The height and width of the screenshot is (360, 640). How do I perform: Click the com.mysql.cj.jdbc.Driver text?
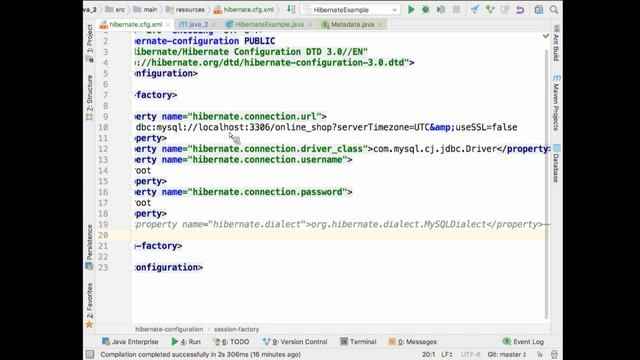tap(435, 149)
